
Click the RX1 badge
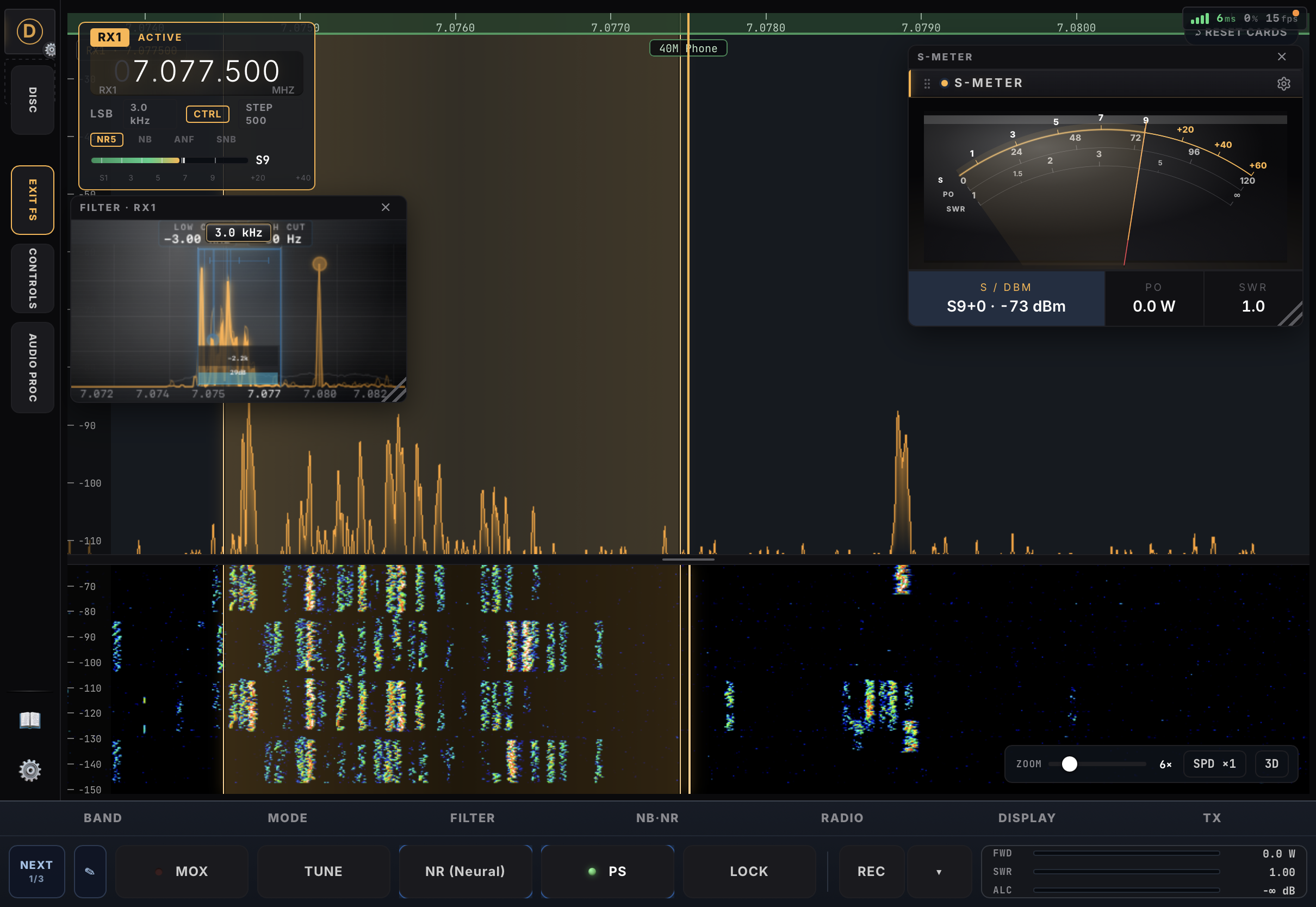click(110, 38)
